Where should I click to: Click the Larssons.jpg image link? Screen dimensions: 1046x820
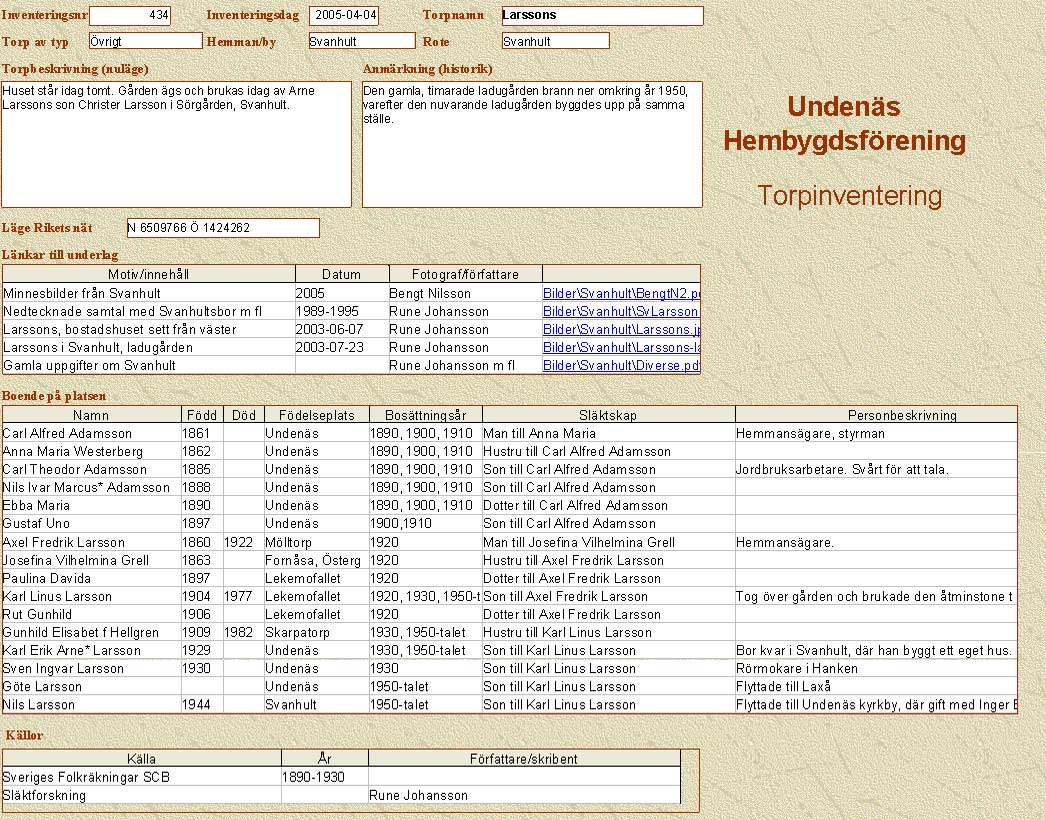pos(621,330)
